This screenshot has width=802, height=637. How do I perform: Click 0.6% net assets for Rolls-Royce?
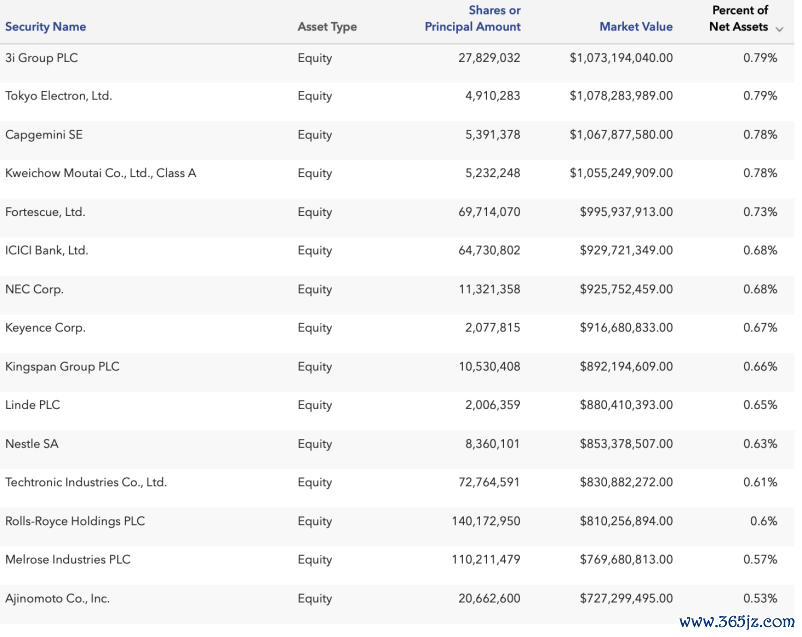pyautogui.click(x=764, y=521)
